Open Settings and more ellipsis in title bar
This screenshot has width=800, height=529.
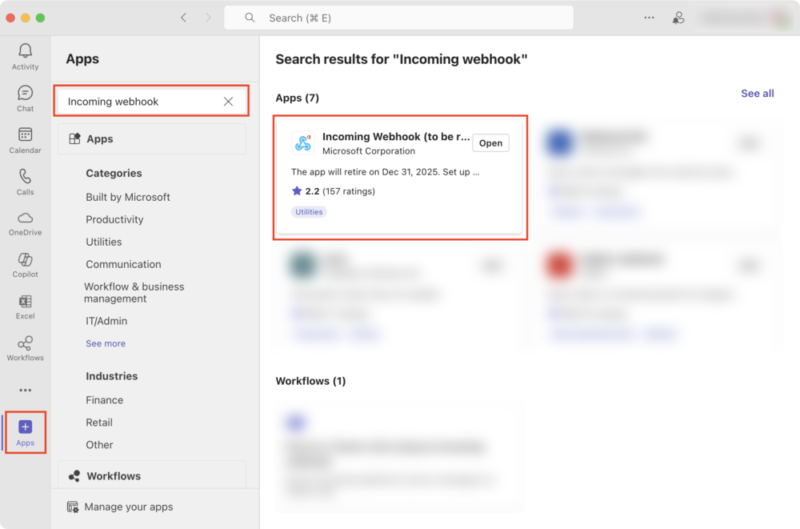(x=649, y=18)
